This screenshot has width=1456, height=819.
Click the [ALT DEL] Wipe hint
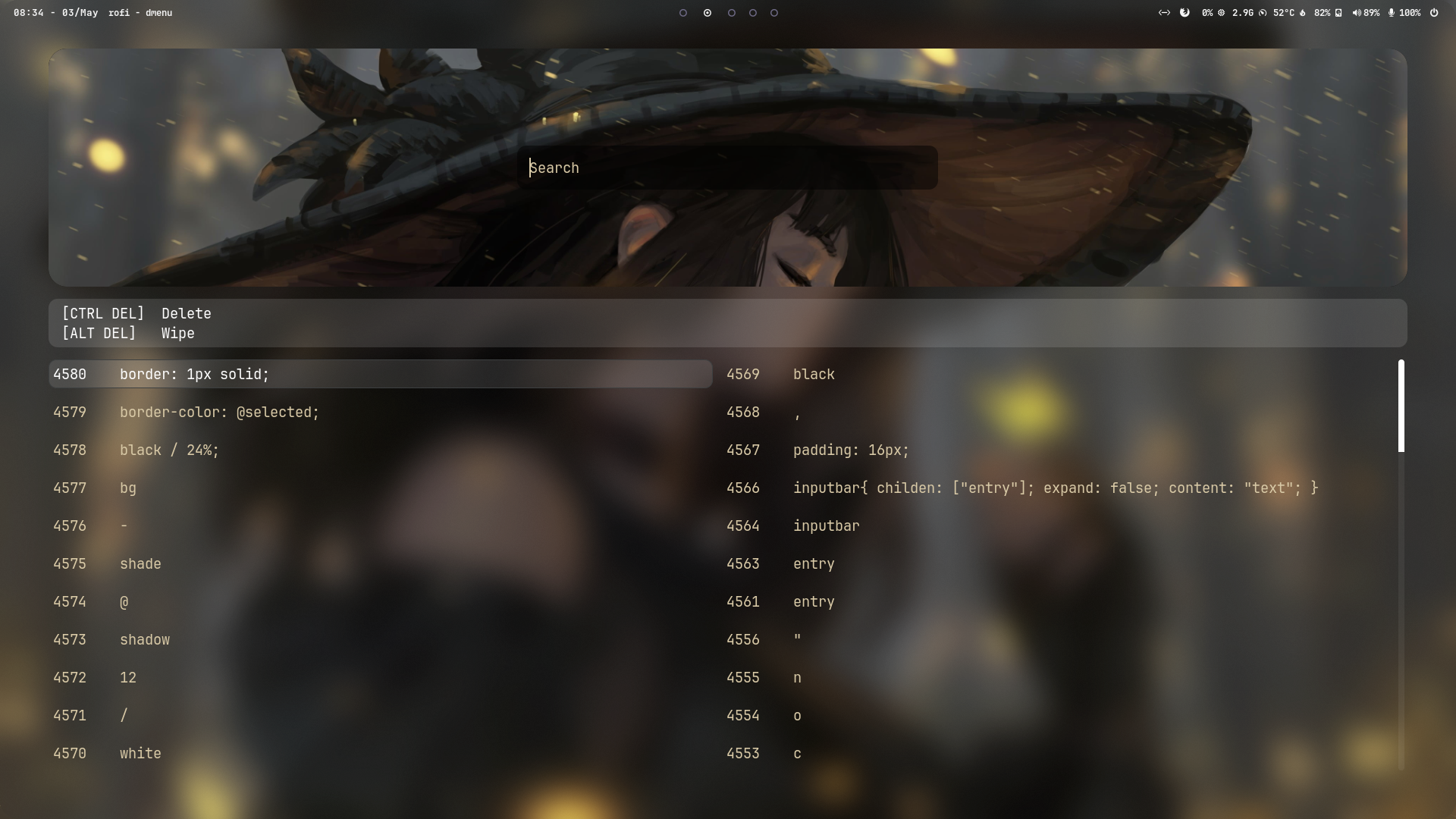point(128,334)
